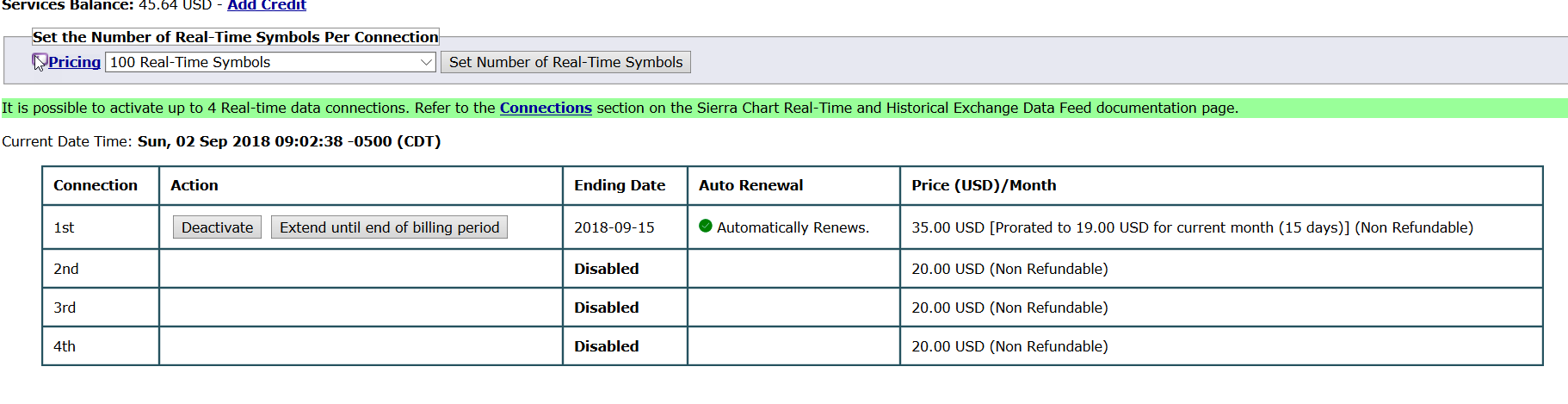Select the 2018-09-15 ending date cell
This screenshot has width=1568, height=404.
(614, 227)
